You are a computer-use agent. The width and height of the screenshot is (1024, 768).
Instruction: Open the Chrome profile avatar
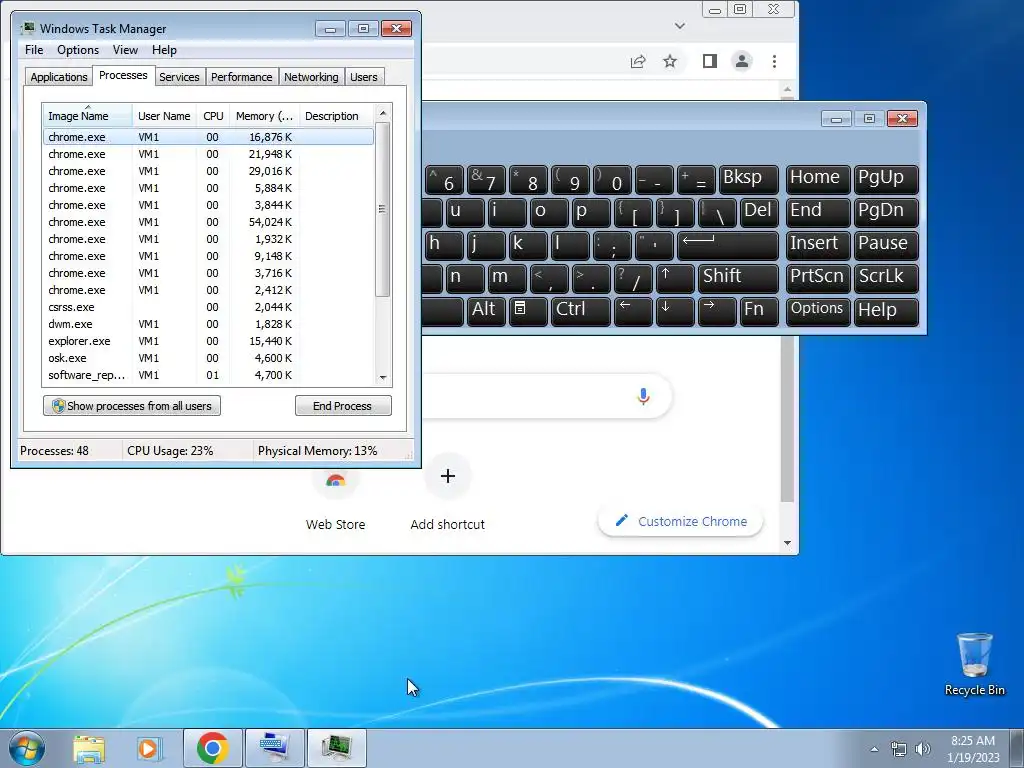[x=742, y=61]
